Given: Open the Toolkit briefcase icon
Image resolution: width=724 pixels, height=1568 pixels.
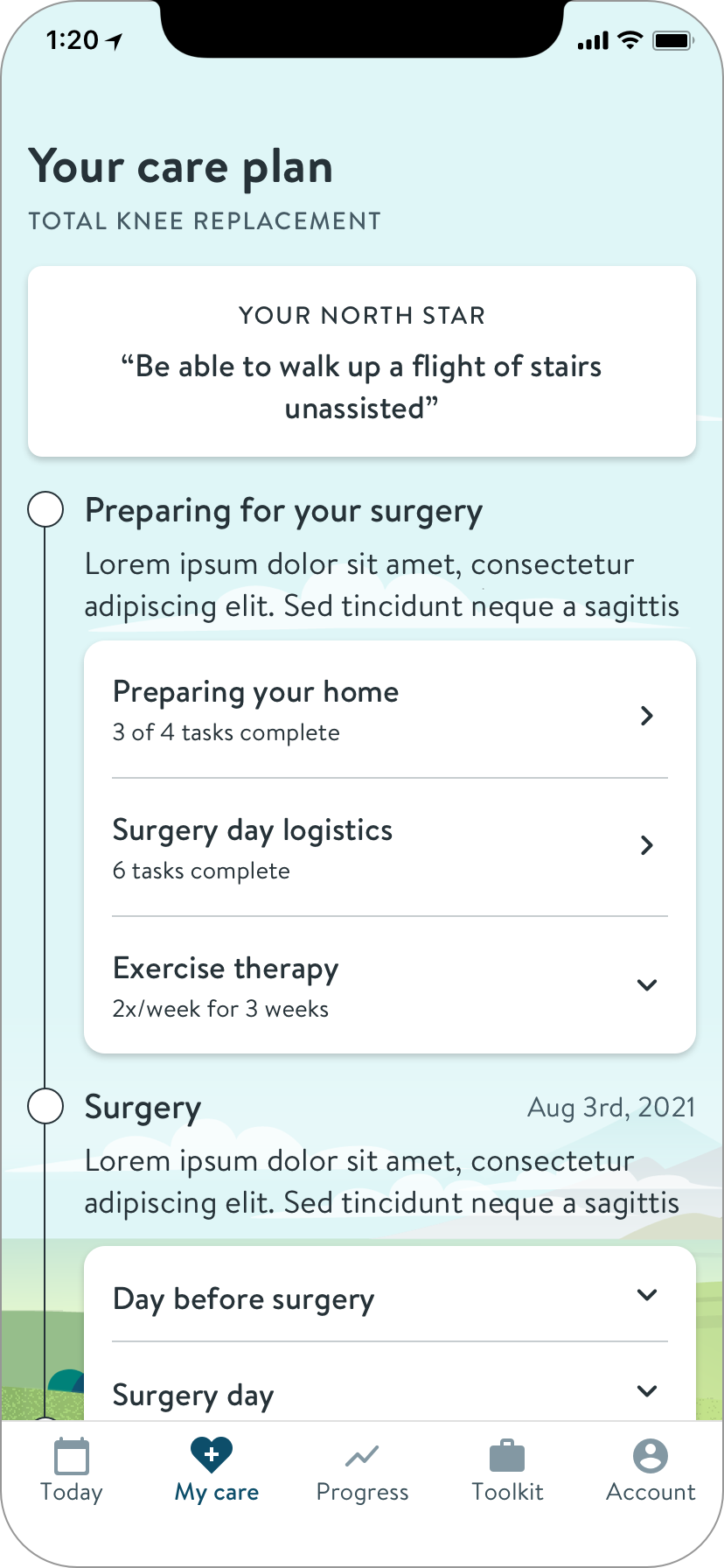Looking at the screenshot, I should point(507,1456).
